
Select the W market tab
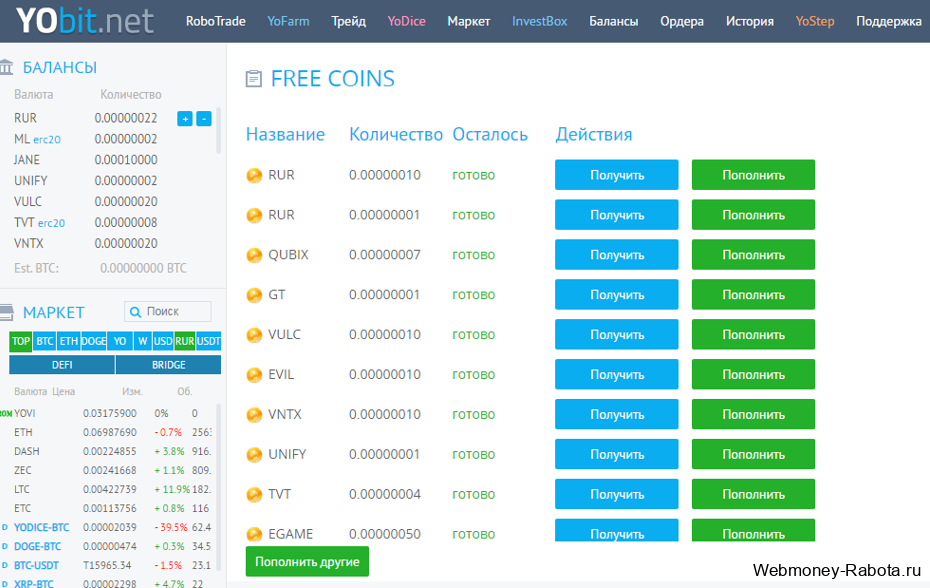pos(142,341)
